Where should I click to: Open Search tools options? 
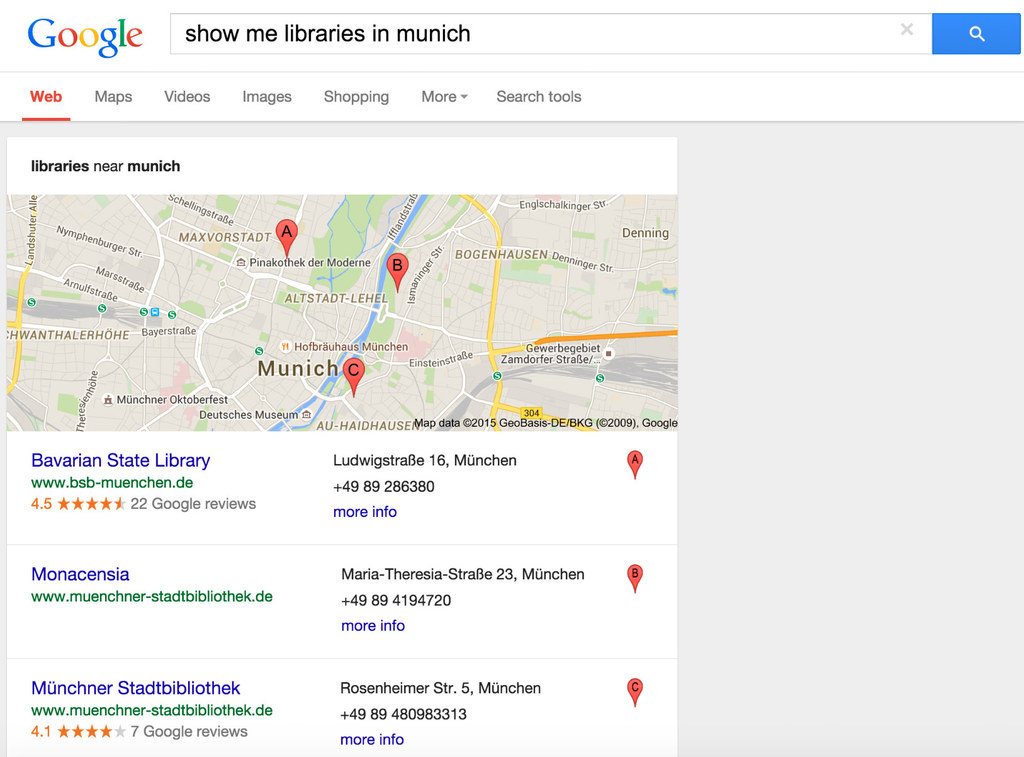pos(538,97)
